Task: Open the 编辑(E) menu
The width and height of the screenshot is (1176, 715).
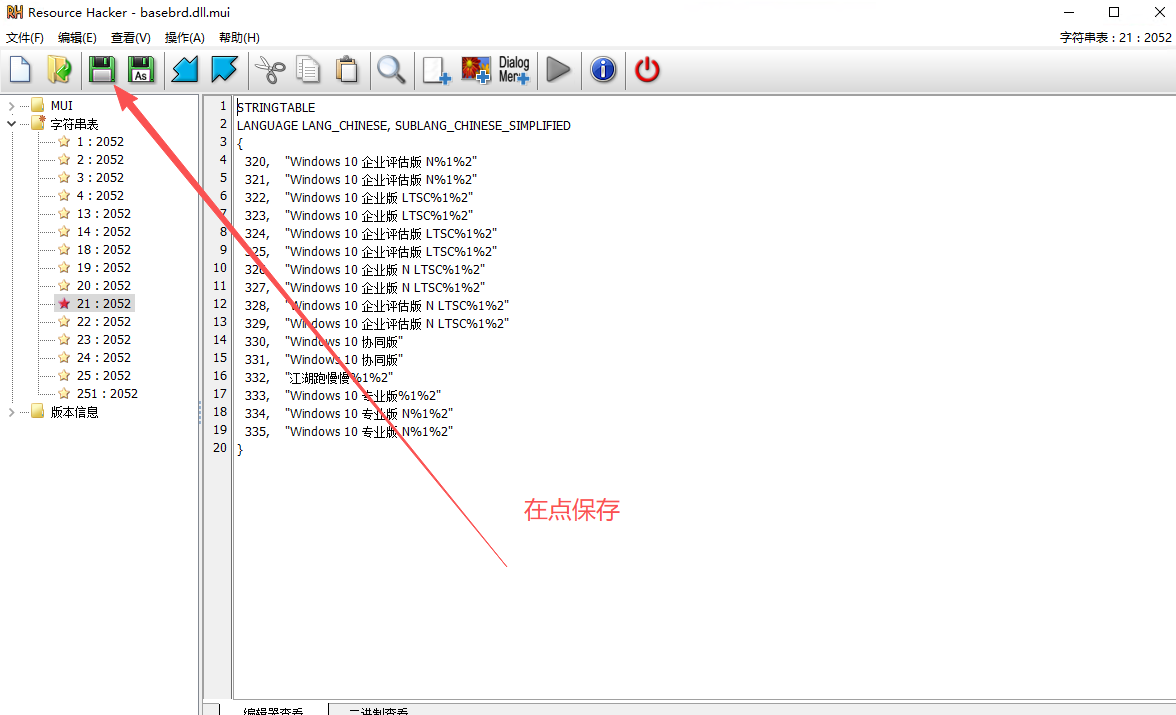Action: [77, 38]
